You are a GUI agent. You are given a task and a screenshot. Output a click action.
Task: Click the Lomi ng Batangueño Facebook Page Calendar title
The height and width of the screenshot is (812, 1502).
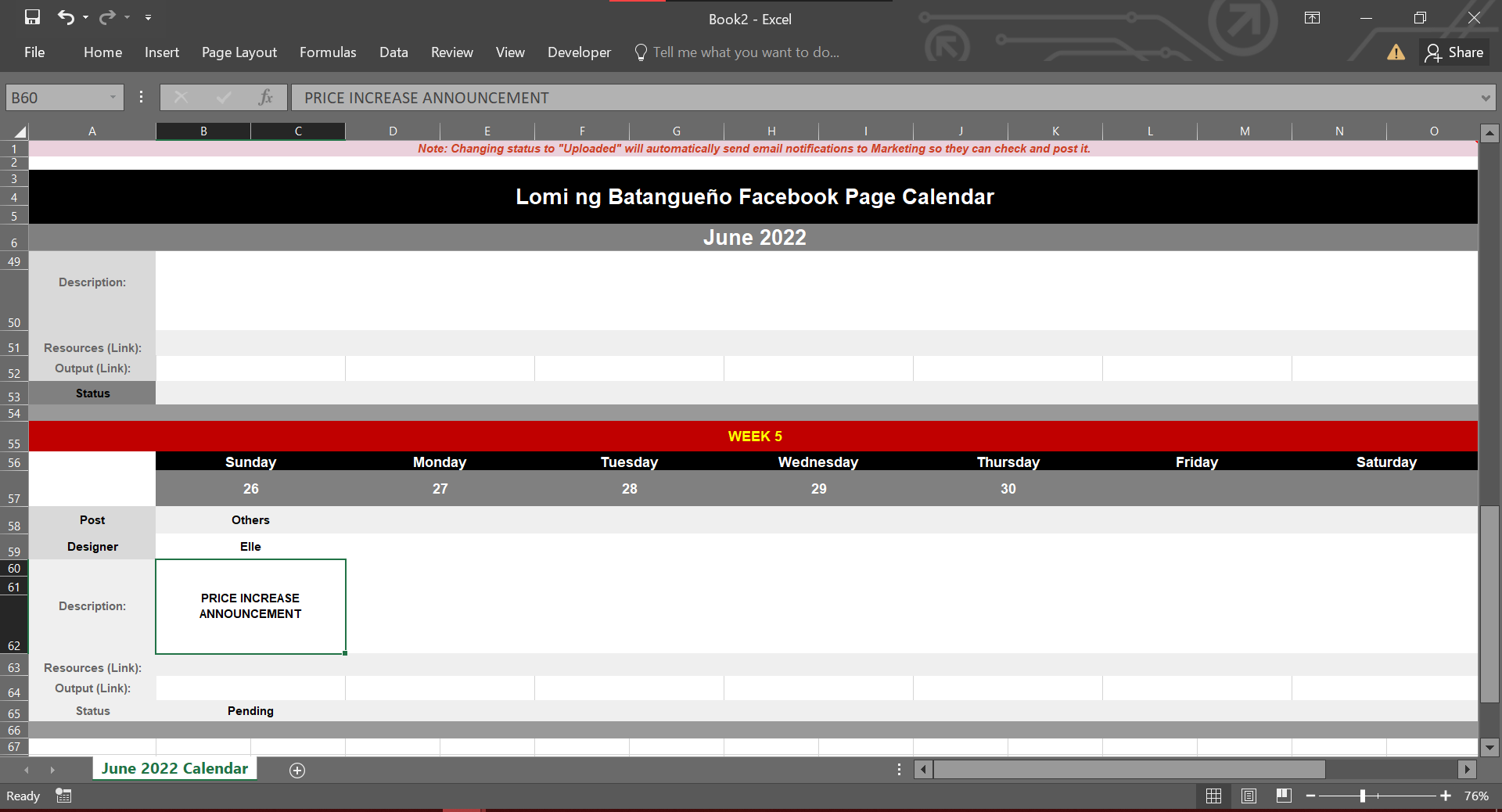click(755, 196)
